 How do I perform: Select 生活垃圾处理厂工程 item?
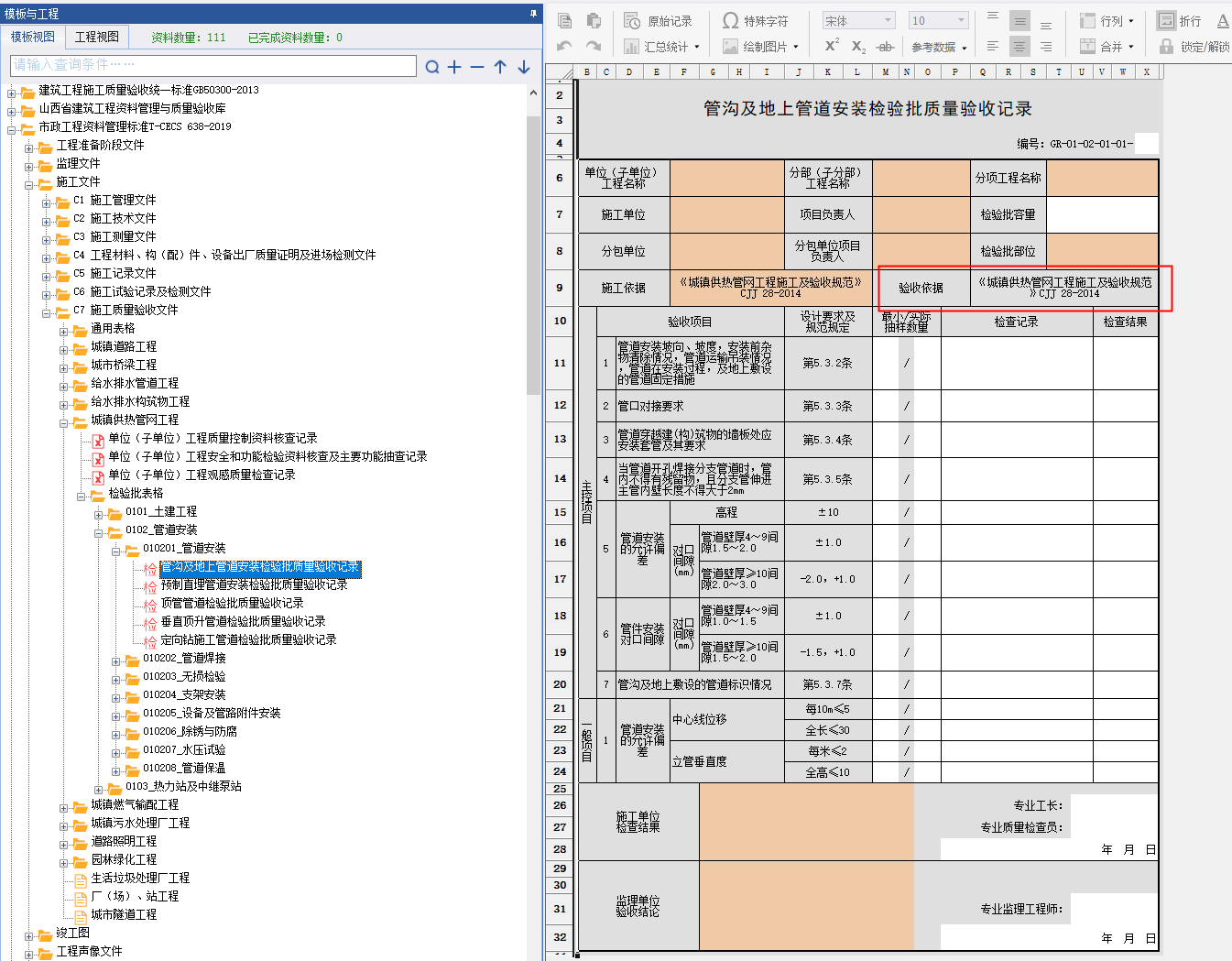[x=140, y=879]
